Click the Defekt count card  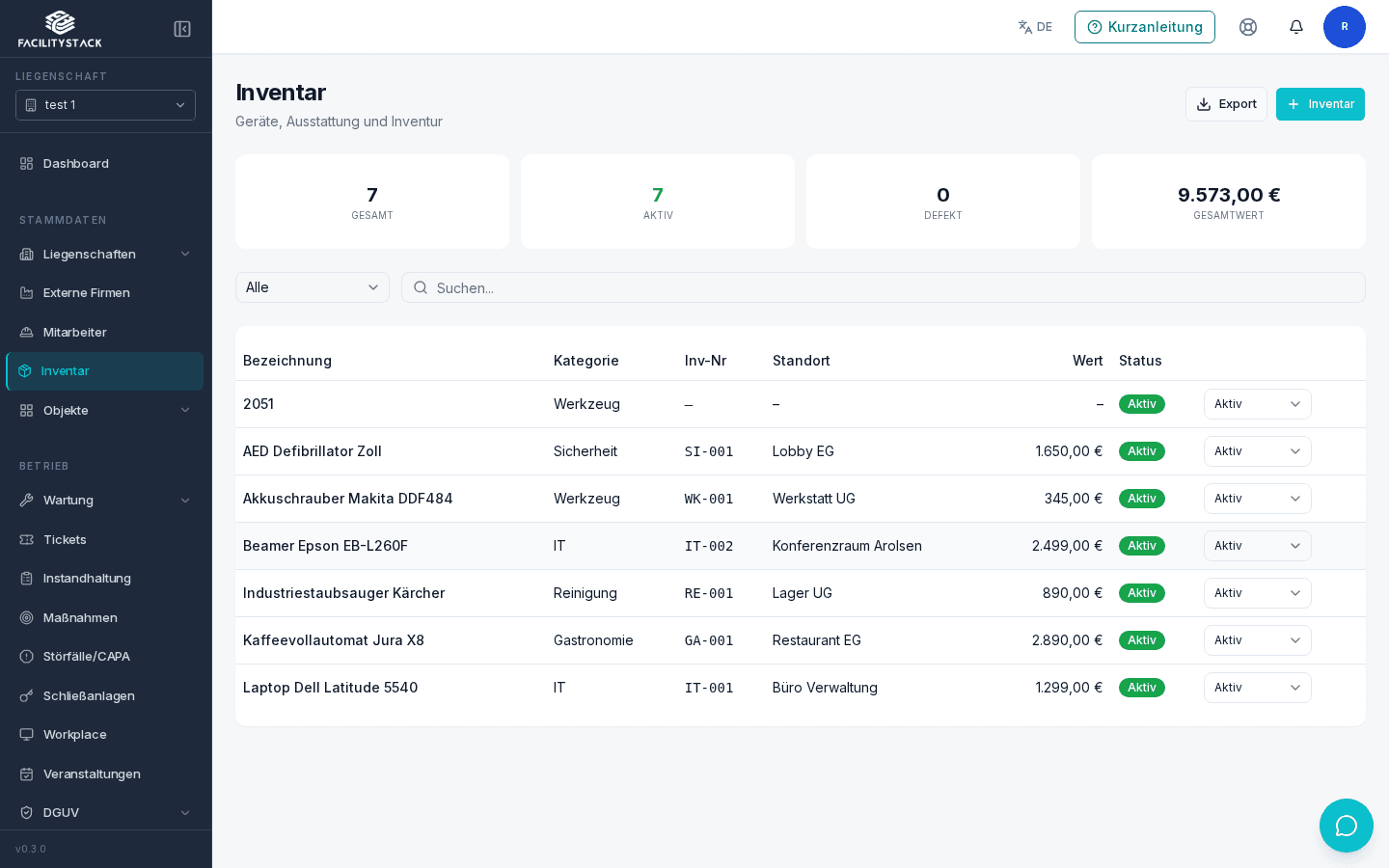[x=943, y=202]
